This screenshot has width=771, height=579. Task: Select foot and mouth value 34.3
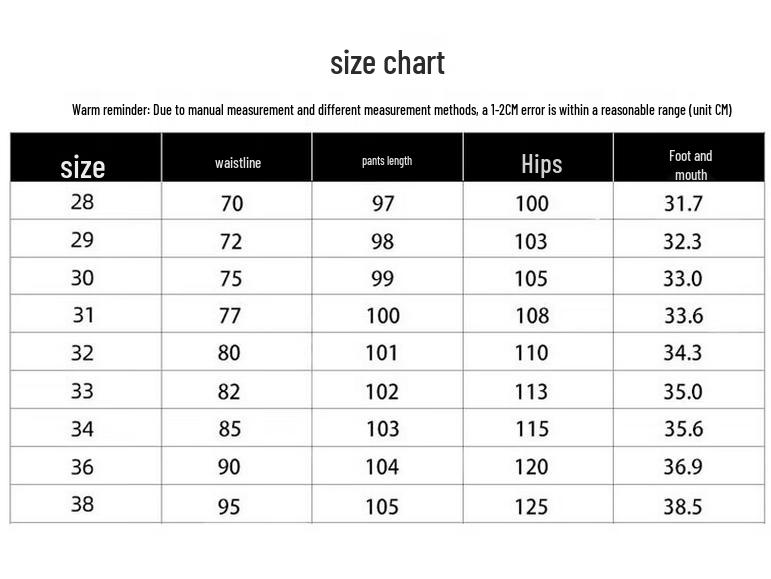coord(683,353)
